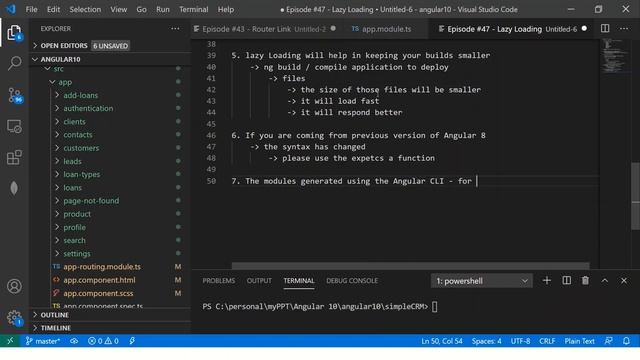Expand the OUTLINE section

click(110, 315)
